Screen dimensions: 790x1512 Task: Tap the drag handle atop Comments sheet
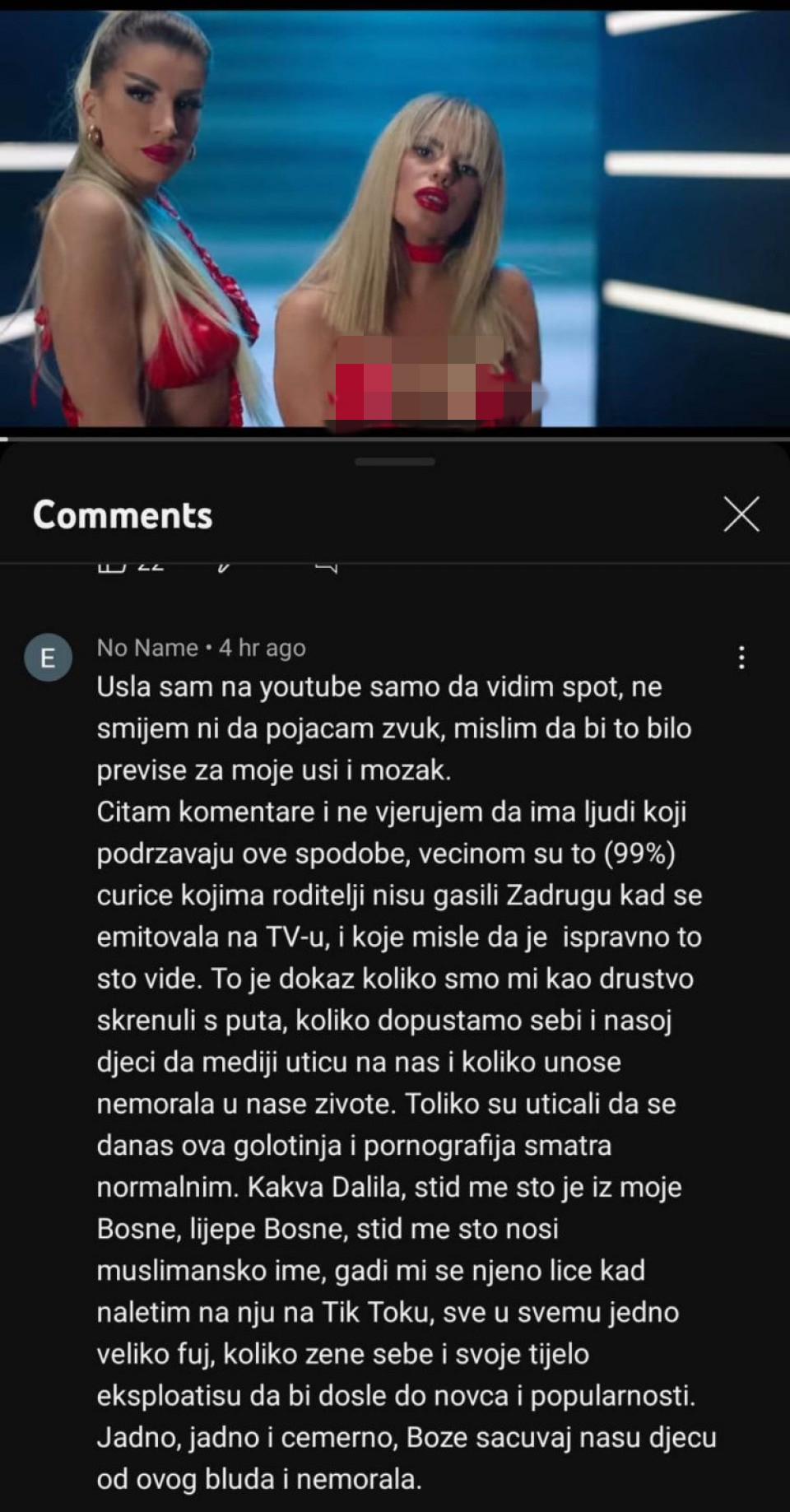coord(395,462)
